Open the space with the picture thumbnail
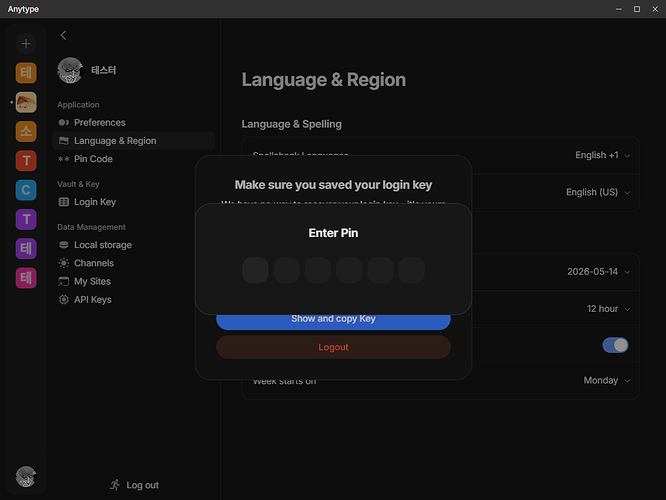The image size is (666, 500). 26,102
